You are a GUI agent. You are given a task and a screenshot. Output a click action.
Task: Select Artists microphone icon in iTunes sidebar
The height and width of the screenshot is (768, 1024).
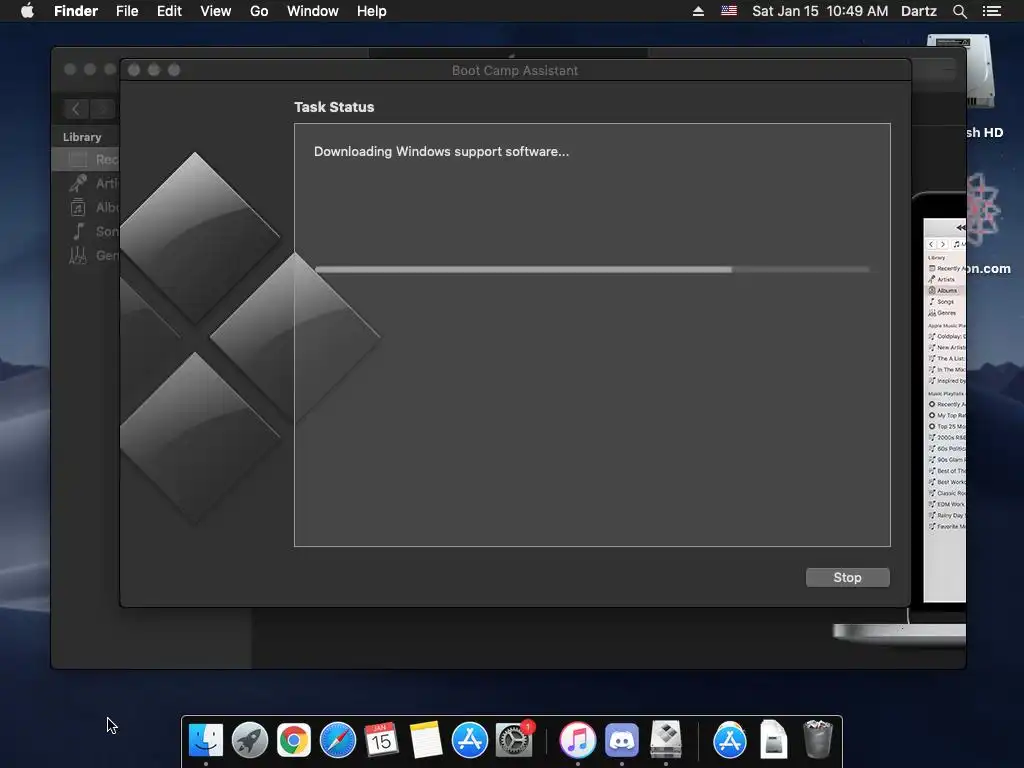coord(78,184)
